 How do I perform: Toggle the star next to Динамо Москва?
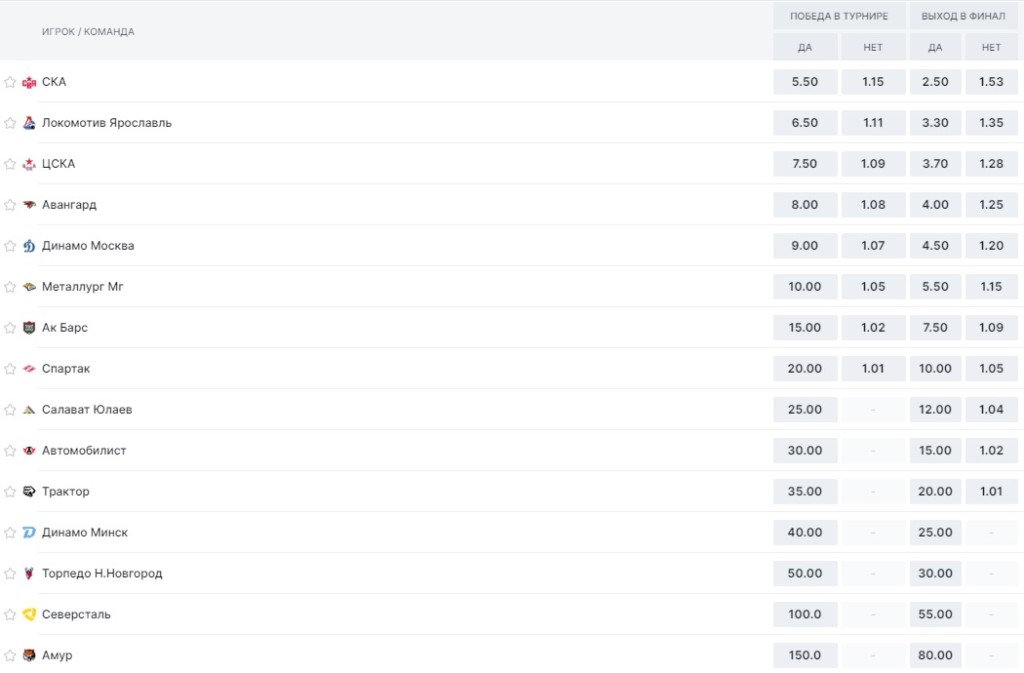10,246
